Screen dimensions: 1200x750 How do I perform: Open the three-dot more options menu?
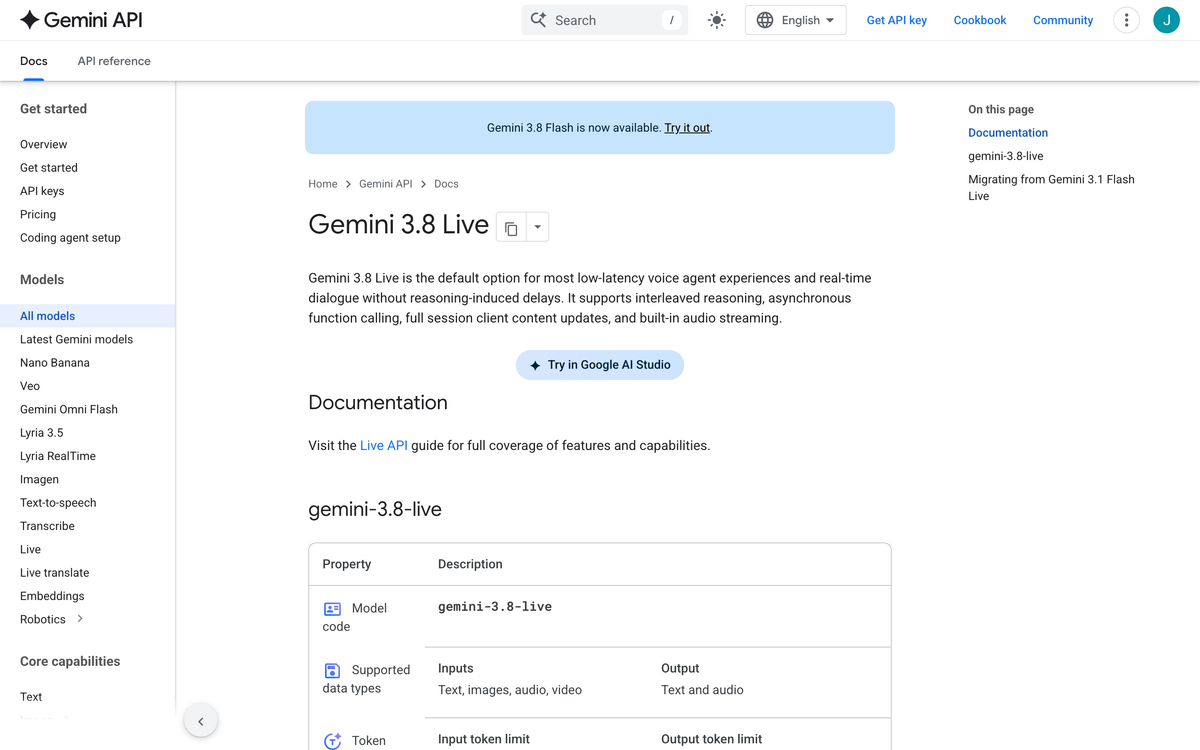(x=1126, y=20)
